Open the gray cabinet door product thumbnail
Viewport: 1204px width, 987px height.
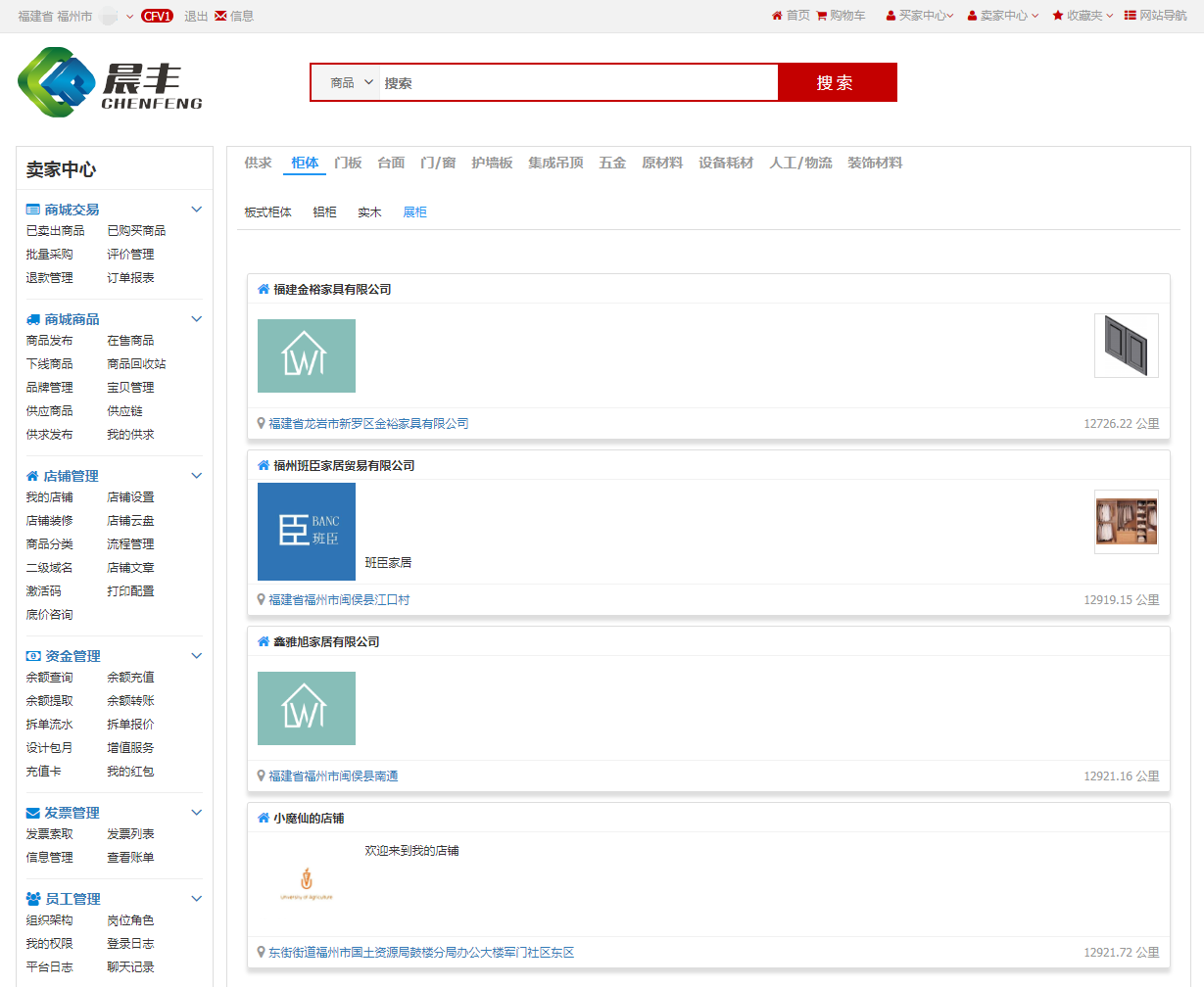(1126, 346)
